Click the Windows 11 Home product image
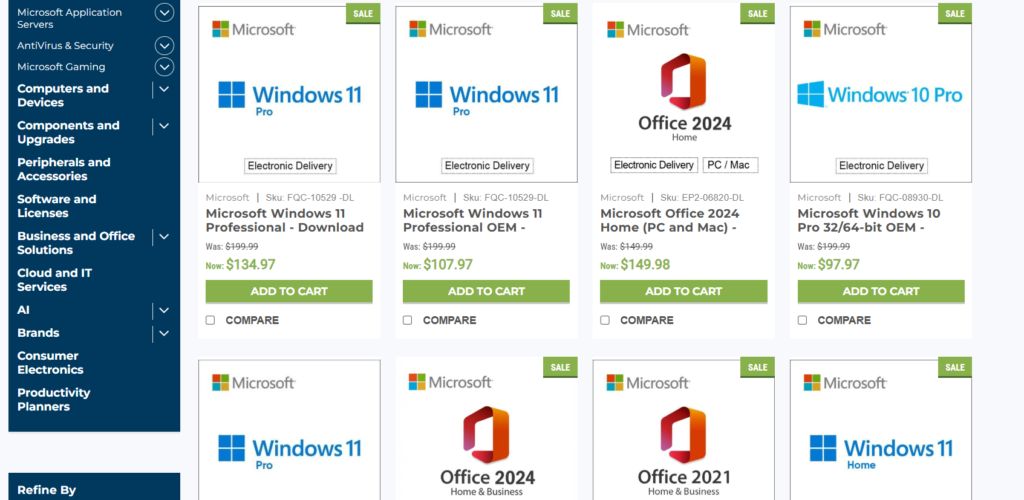 point(881,452)
